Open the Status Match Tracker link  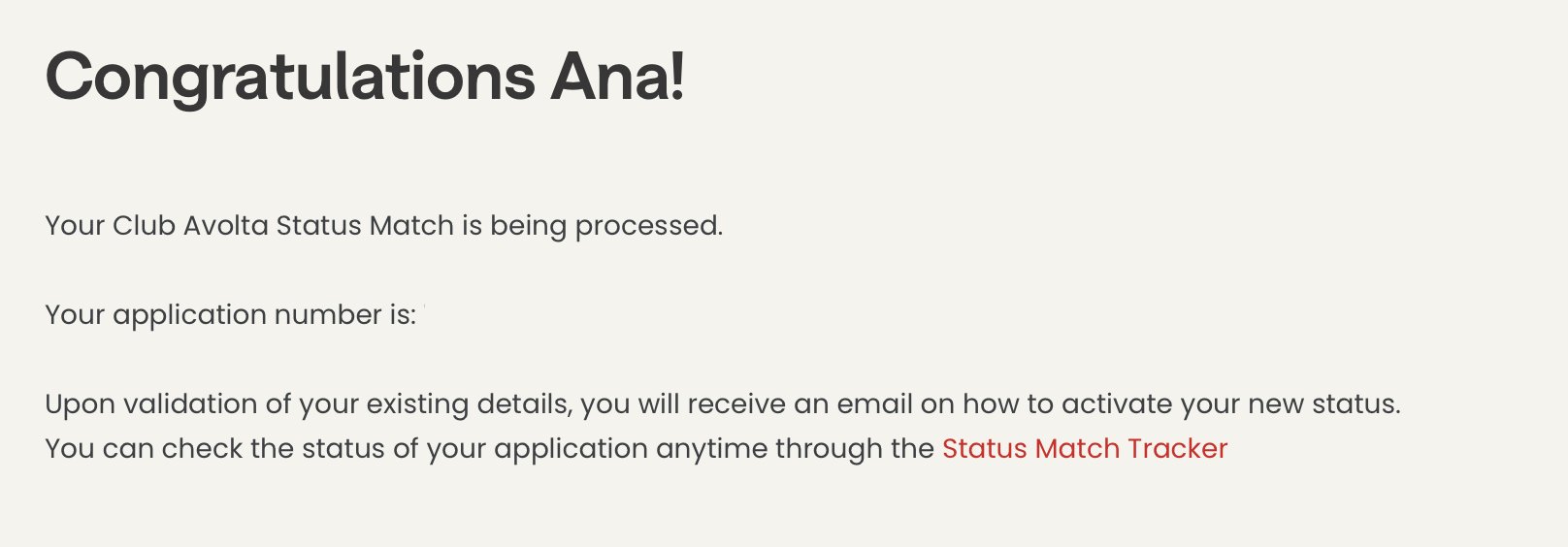(1084, 449)
